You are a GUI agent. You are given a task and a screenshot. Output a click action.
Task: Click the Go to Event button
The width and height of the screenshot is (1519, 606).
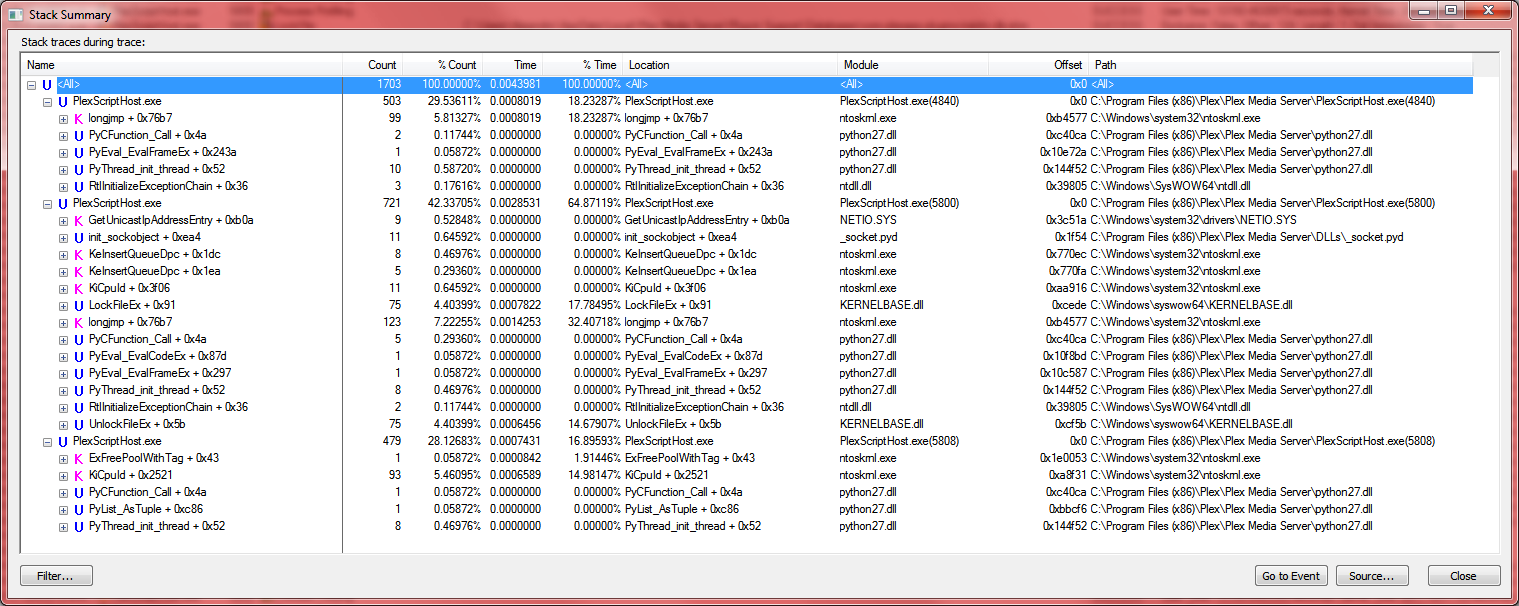pyautogui.click(x=1291, y=576)
